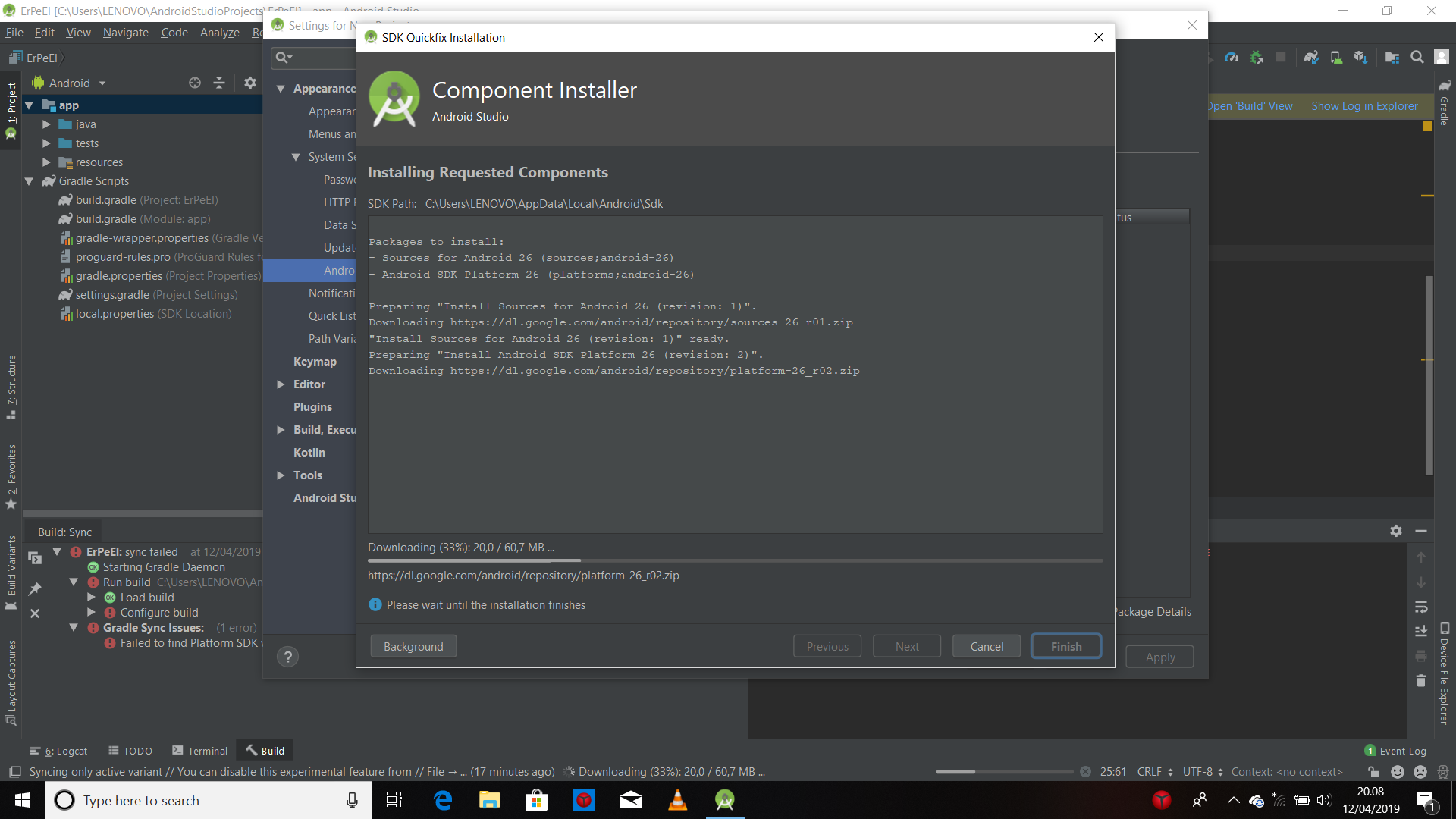The height and width of the screenshot is (819, 1456).
Task: Click the Finish button
Action: click(x=1066, y=646)
